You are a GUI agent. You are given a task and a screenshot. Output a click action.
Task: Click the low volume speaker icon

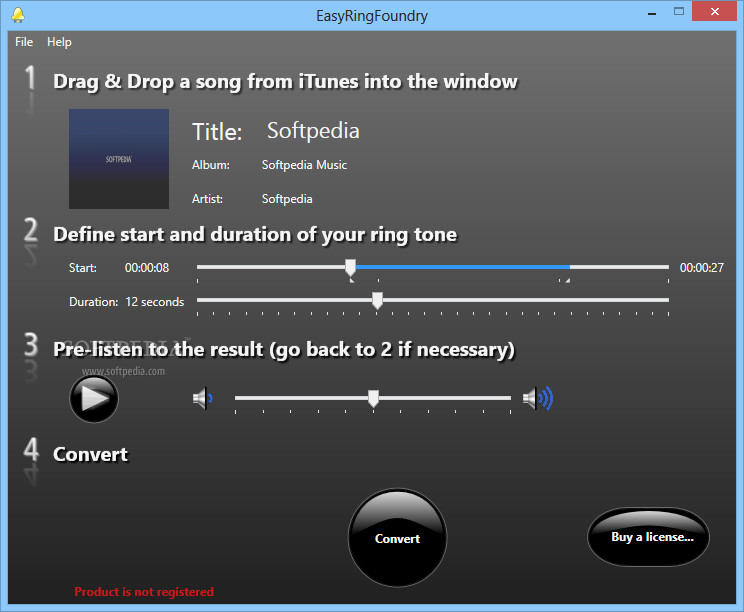coord(202,398)
